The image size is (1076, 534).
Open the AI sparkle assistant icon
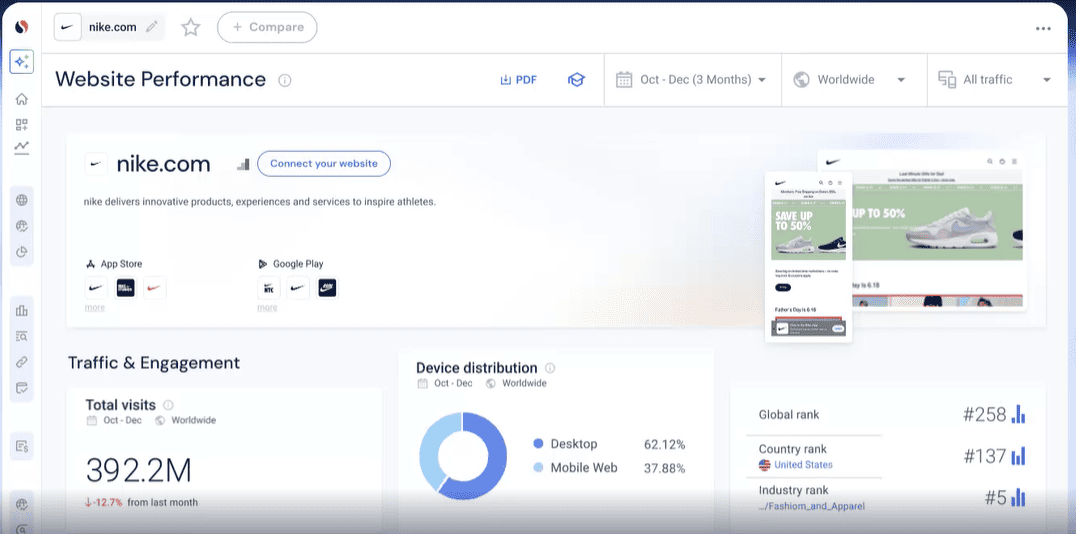(21, 62)
